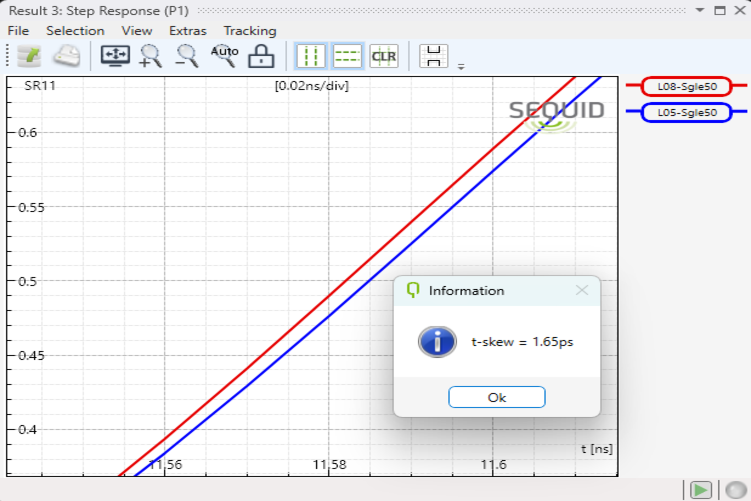Activate the Auto zoom tool
Viewport: 751px width, 501px height.
(x=224, y=55)
